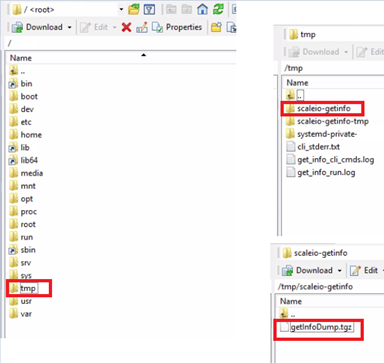This screenshot has width=384, height=363.
Task: Select the opt folder
Action: (21, 199)
